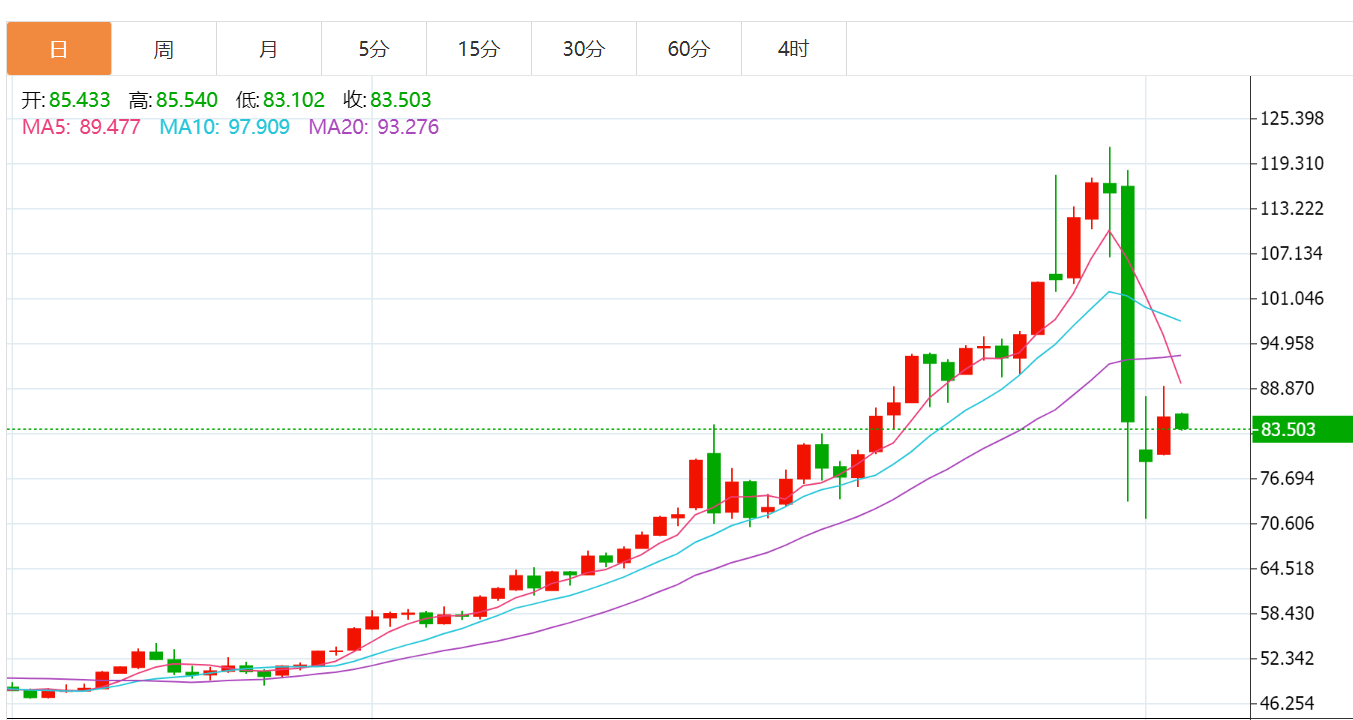
Task: Choose the 60分 timeframe tab
Action: tap(689, 49)
